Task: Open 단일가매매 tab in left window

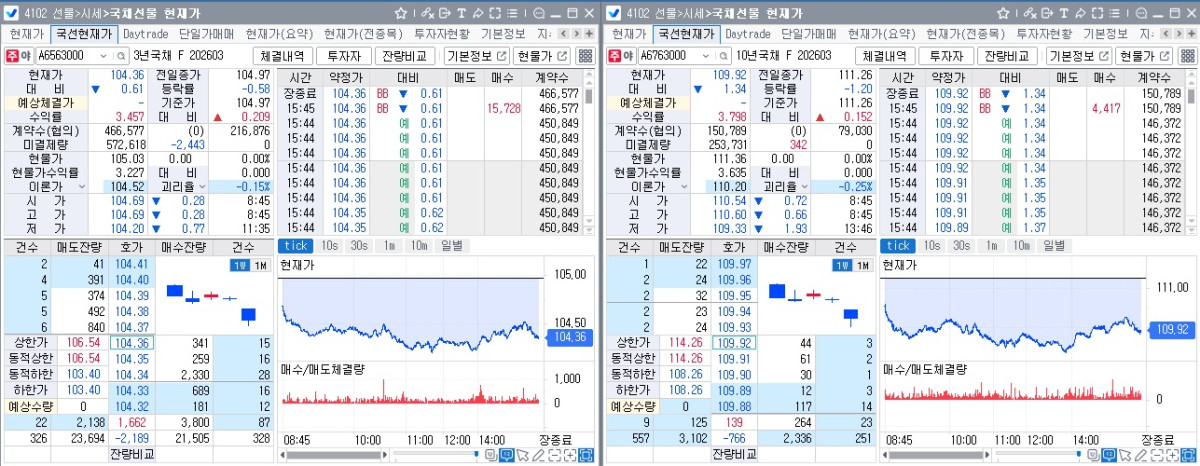Action: coord(207,33)
